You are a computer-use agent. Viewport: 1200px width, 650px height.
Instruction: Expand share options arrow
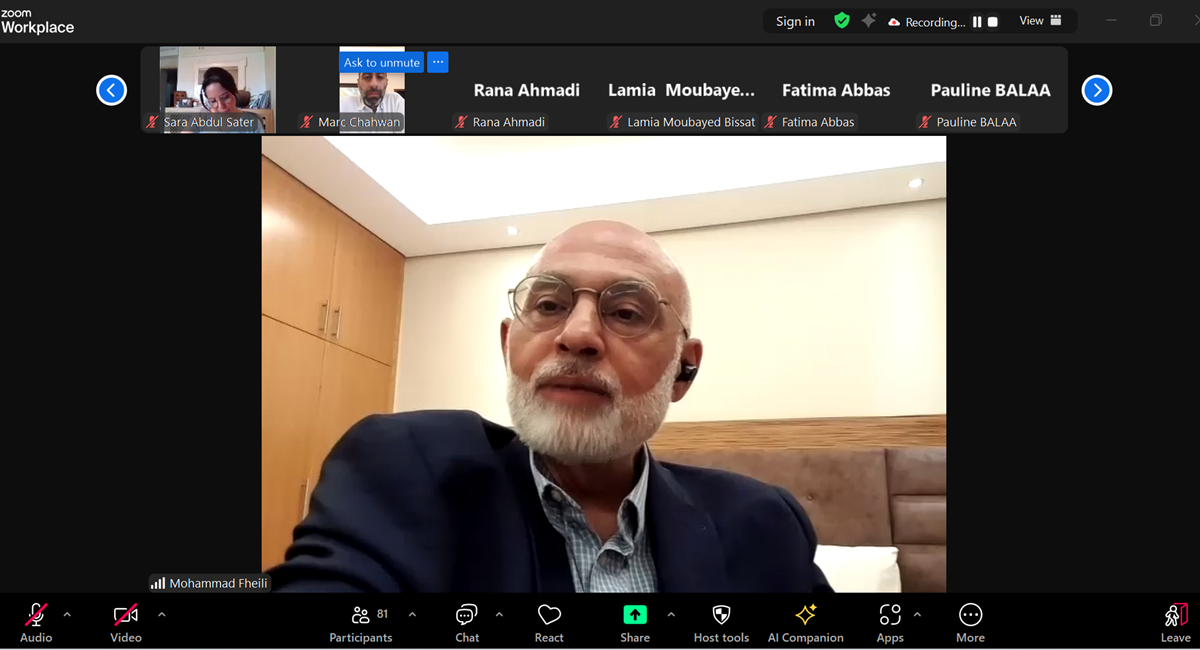click(x=671, y=614)
